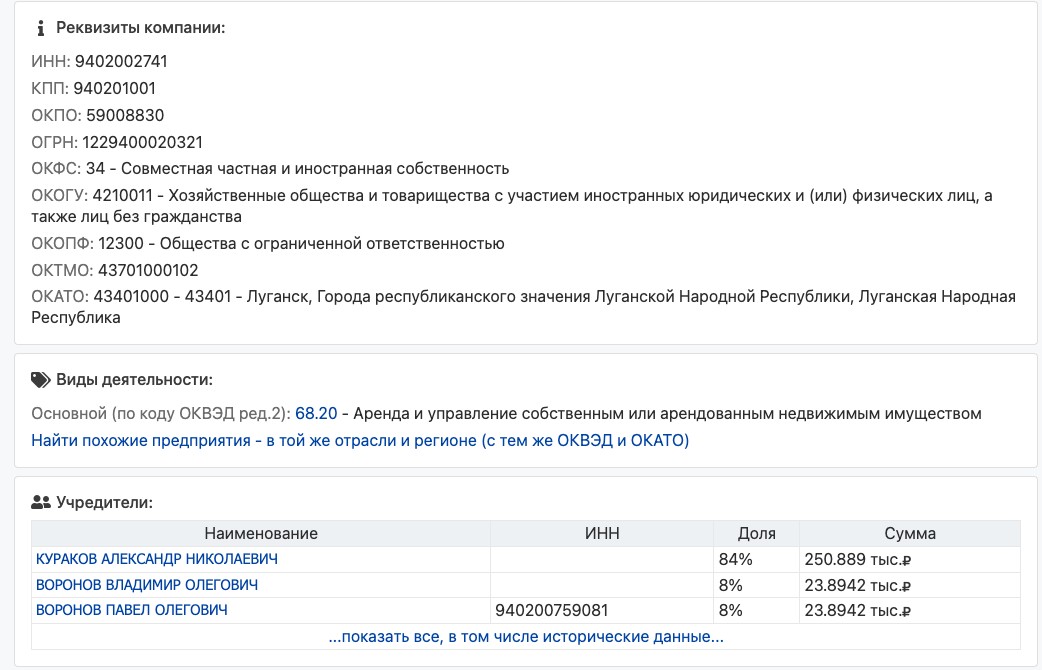This screenshot has width=1042, height=670.
Task: Click founder ИНН 940200759081 cell
Action: pyautogui.click(x=552, y=610)
